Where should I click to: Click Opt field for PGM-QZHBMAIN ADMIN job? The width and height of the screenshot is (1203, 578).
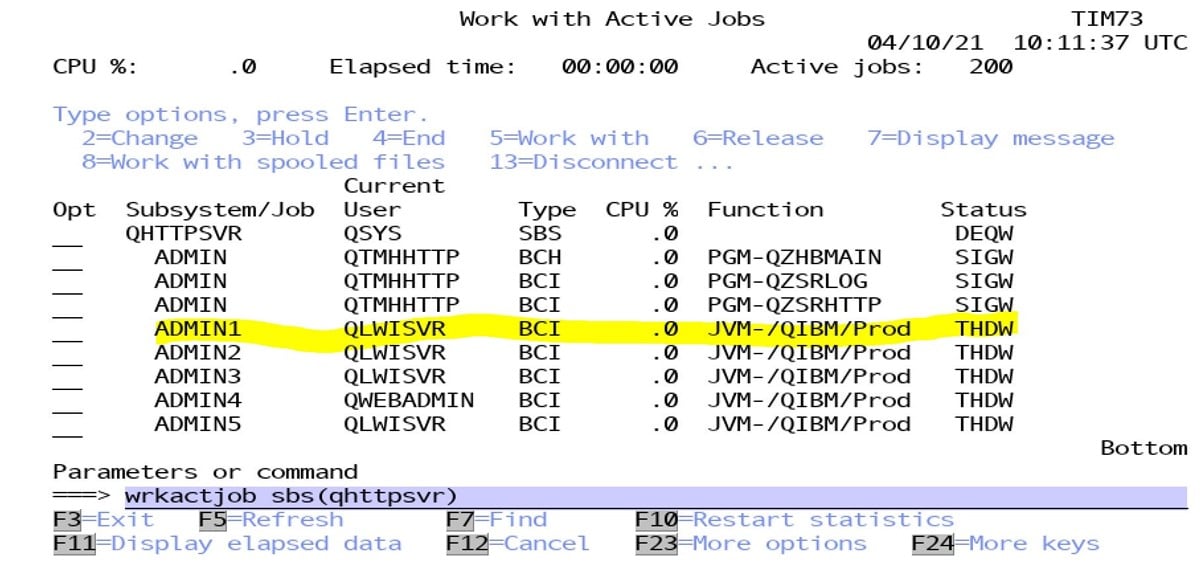pos(66,258)
